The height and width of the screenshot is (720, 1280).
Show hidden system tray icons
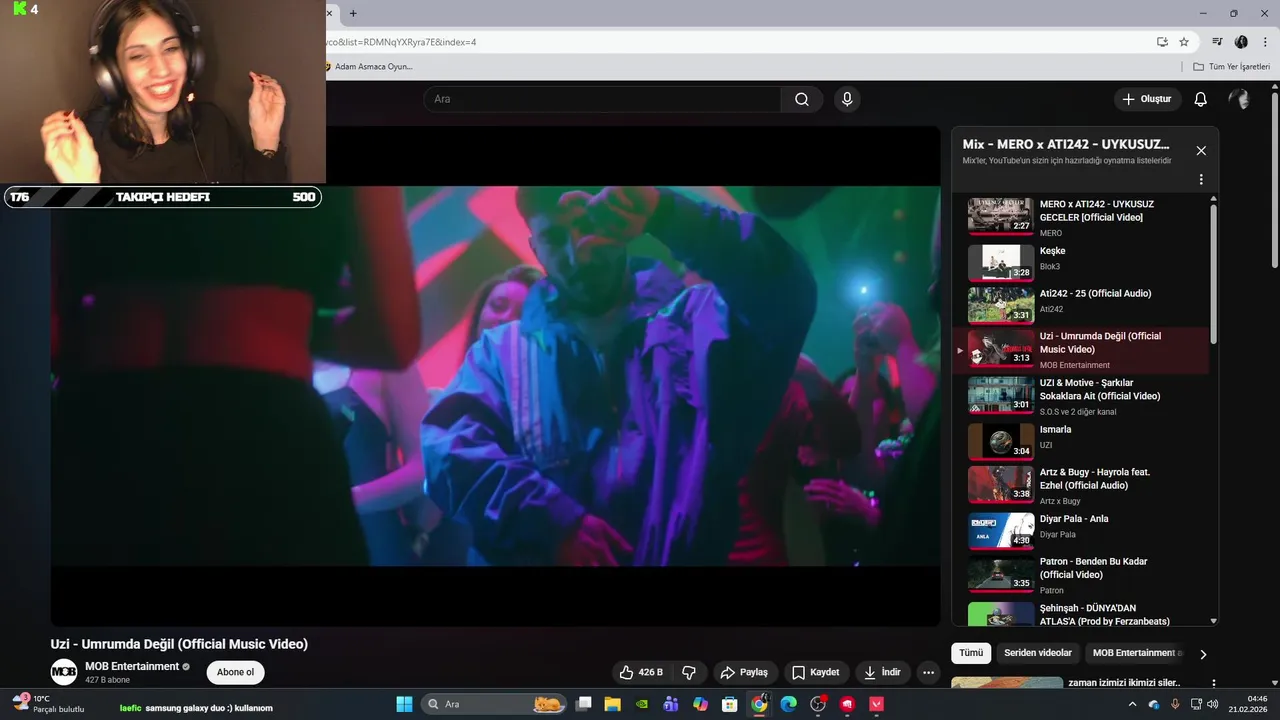tap(1132, 704)
